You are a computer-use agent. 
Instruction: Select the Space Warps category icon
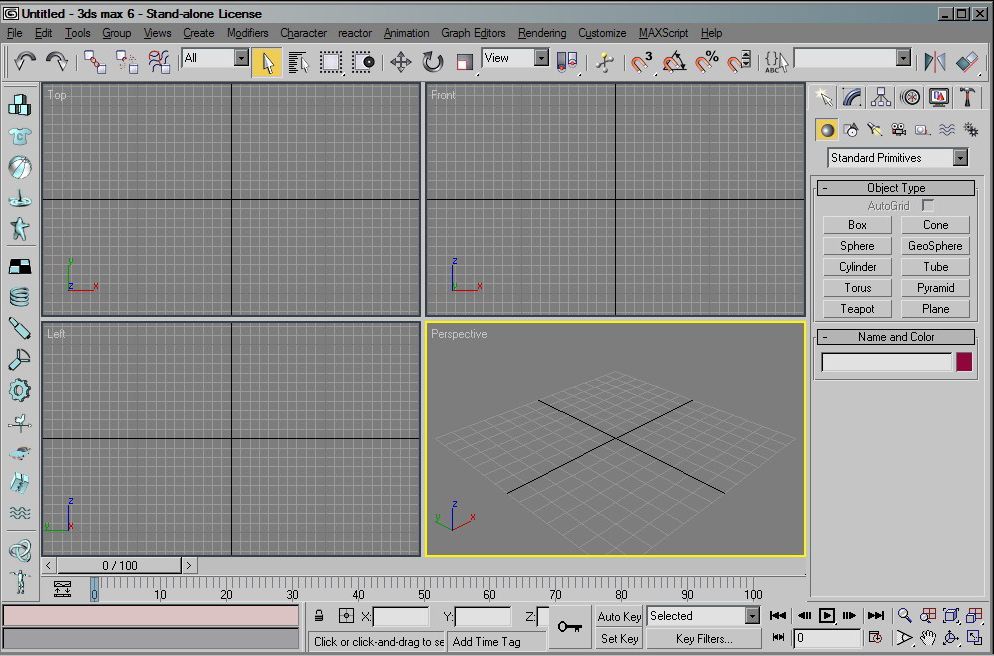coord(946,130)
